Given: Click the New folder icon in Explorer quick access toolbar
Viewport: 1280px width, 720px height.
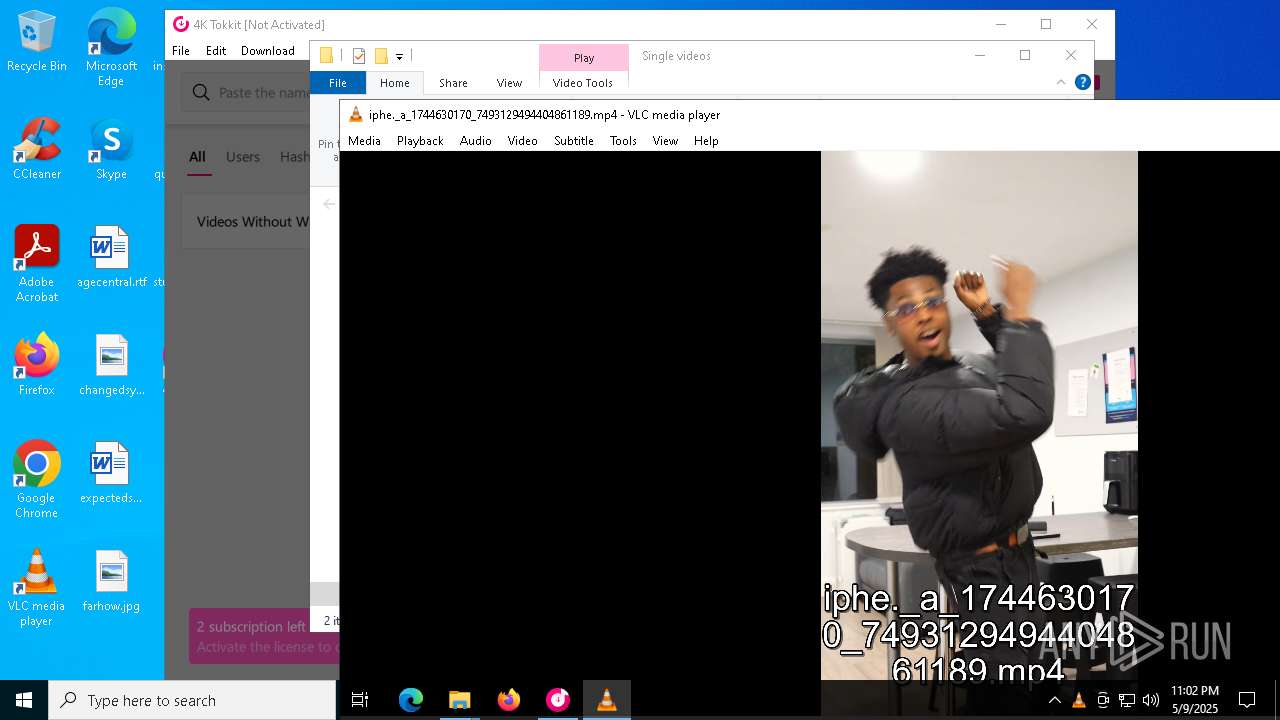Looking at the screenshot, I should [381, 56].
